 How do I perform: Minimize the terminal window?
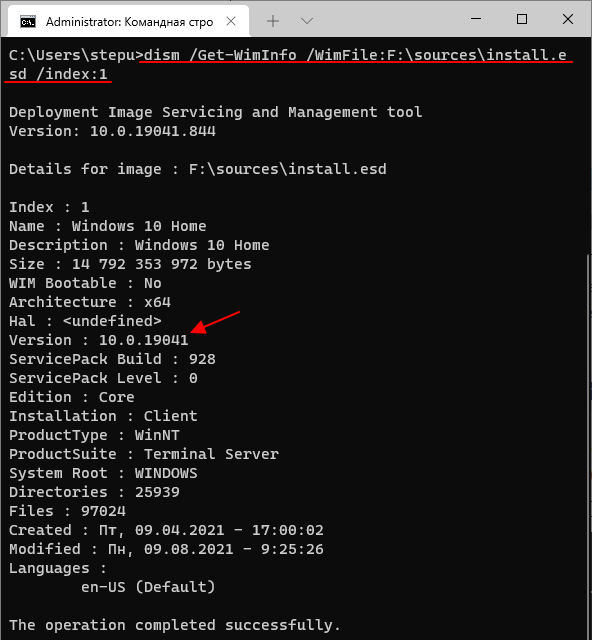476,19
